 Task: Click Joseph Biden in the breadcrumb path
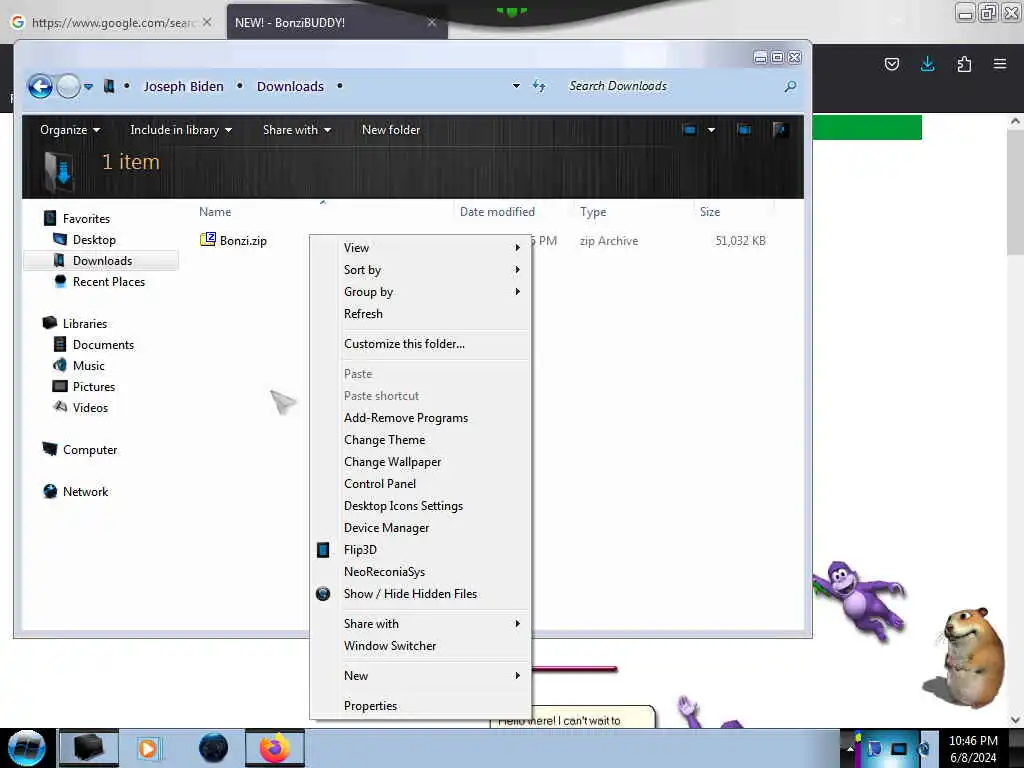point(184,86)
